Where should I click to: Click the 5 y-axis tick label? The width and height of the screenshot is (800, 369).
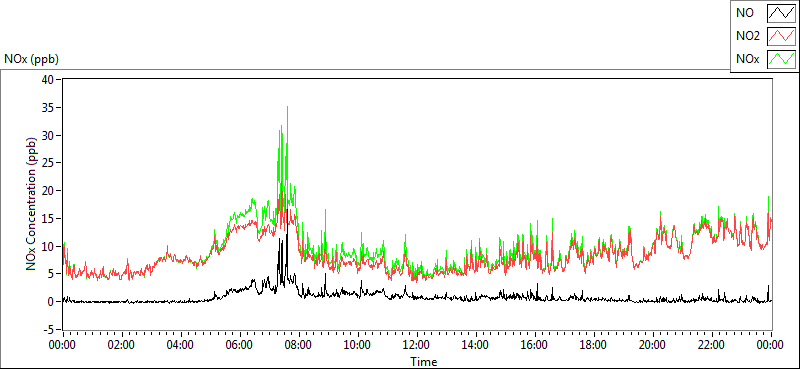[52, 274]
